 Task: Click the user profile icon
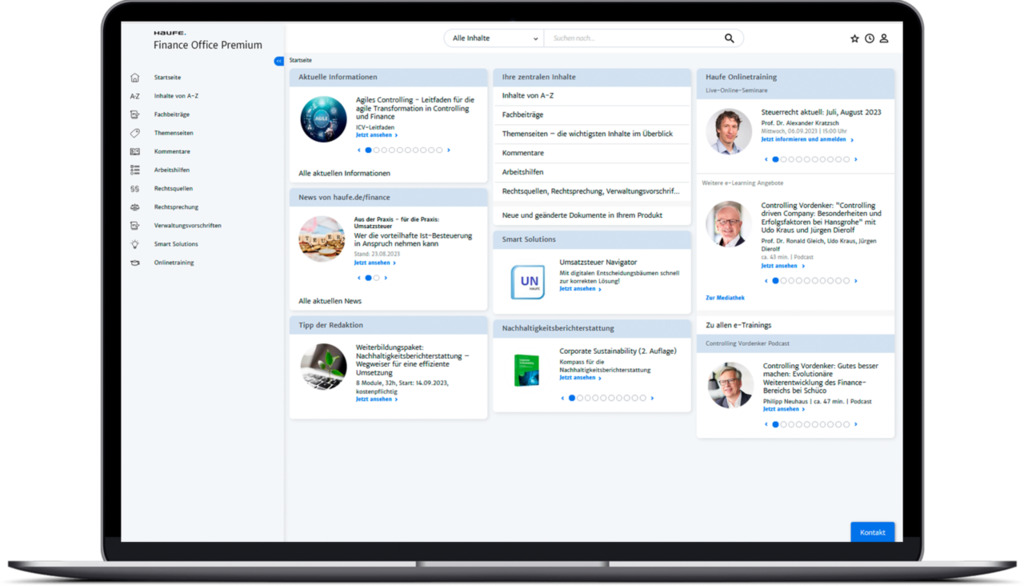[884, 39]
